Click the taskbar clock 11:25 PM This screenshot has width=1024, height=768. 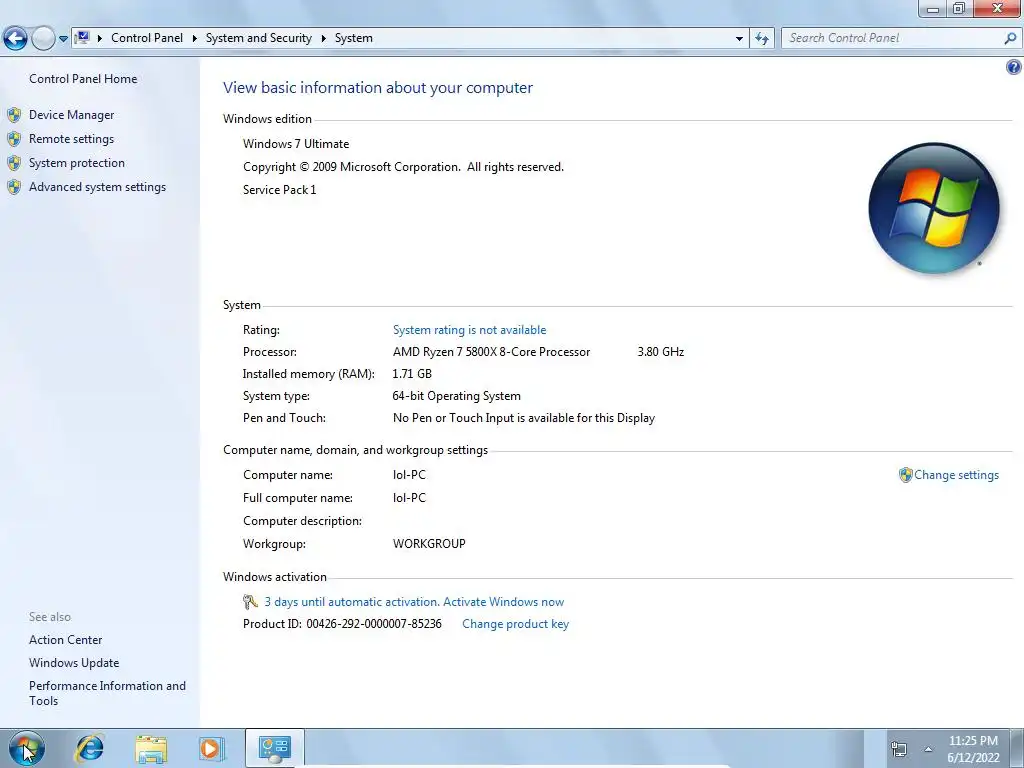click(973, 741)
